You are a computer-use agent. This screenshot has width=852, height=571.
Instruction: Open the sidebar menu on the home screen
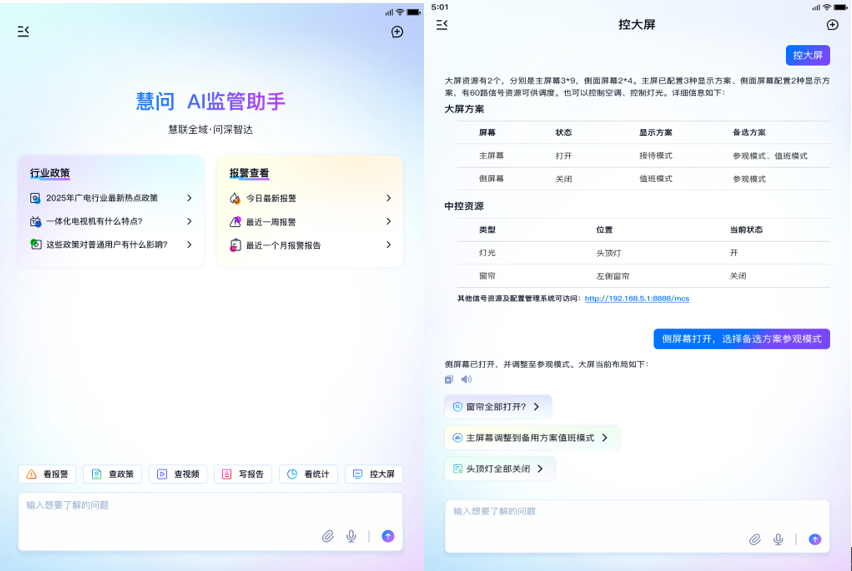pyautogui.click(x=23, y=32)
